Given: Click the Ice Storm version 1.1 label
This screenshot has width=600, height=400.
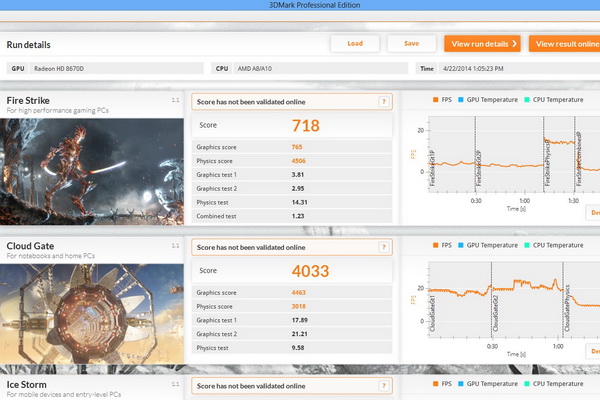Looking at the screenshot, I should 175,384.
